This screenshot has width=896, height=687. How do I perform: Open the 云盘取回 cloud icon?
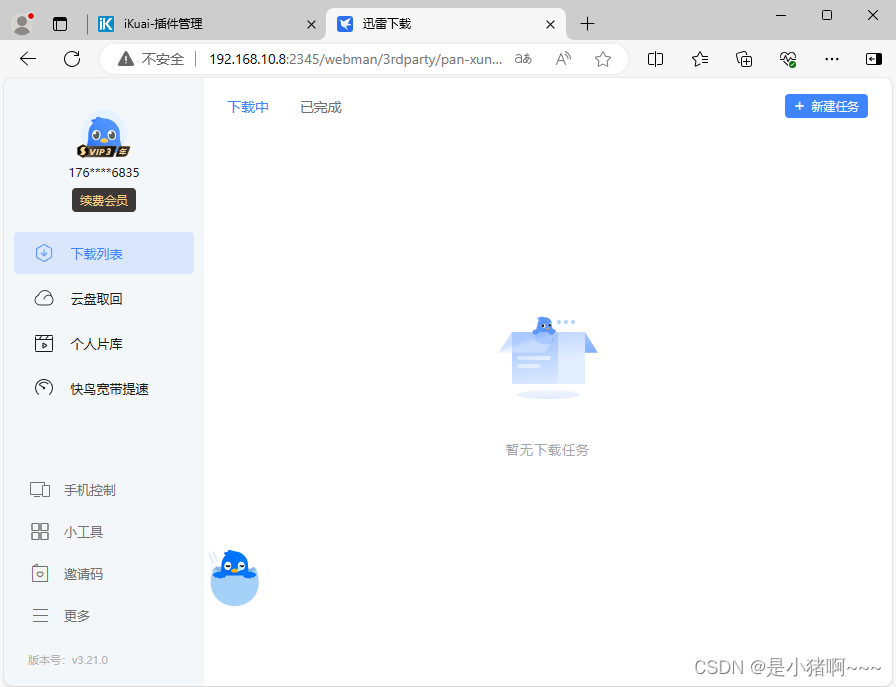44,298
